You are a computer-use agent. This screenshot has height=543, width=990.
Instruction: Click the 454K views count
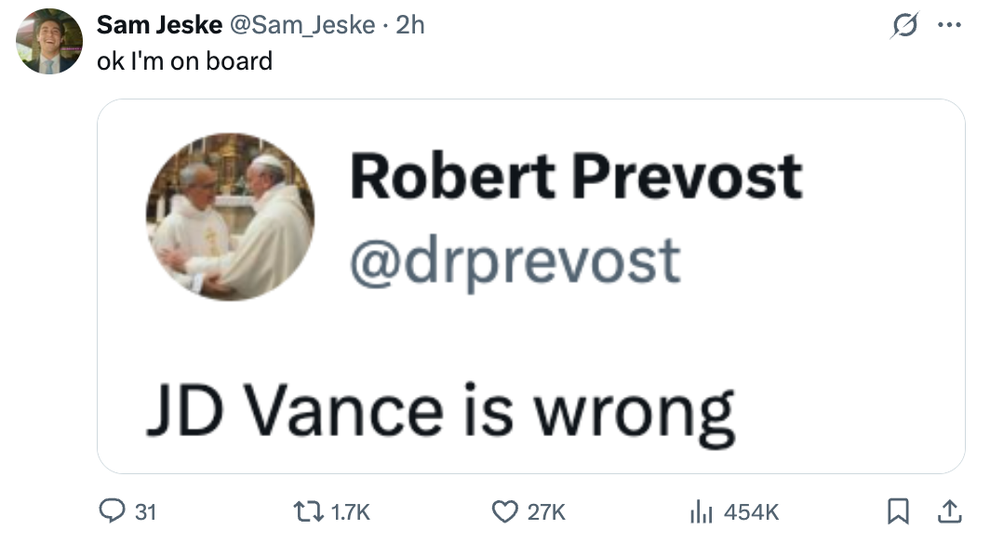click(x=750, y=512)
